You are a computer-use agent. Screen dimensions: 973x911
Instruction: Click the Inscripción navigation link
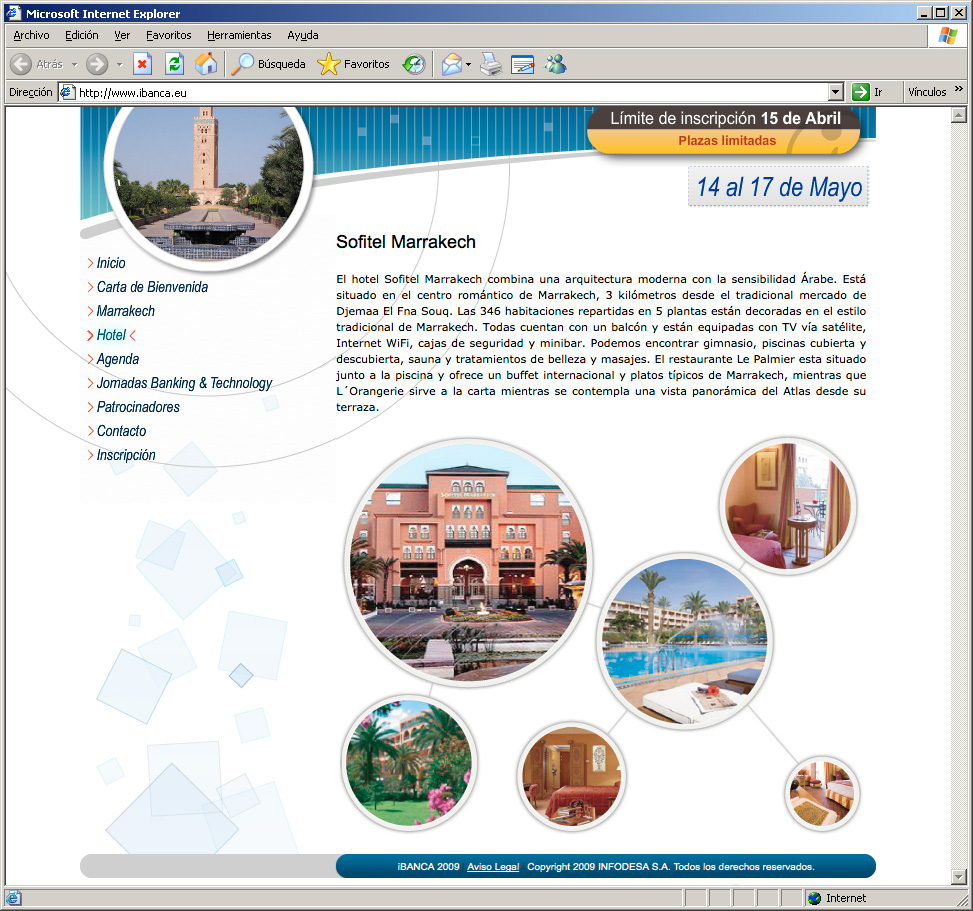coord(125,455)
